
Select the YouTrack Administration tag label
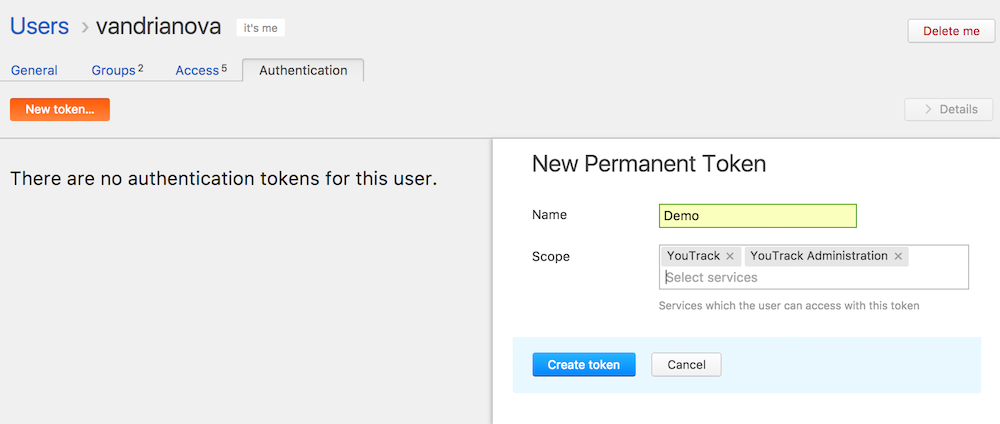818,257
